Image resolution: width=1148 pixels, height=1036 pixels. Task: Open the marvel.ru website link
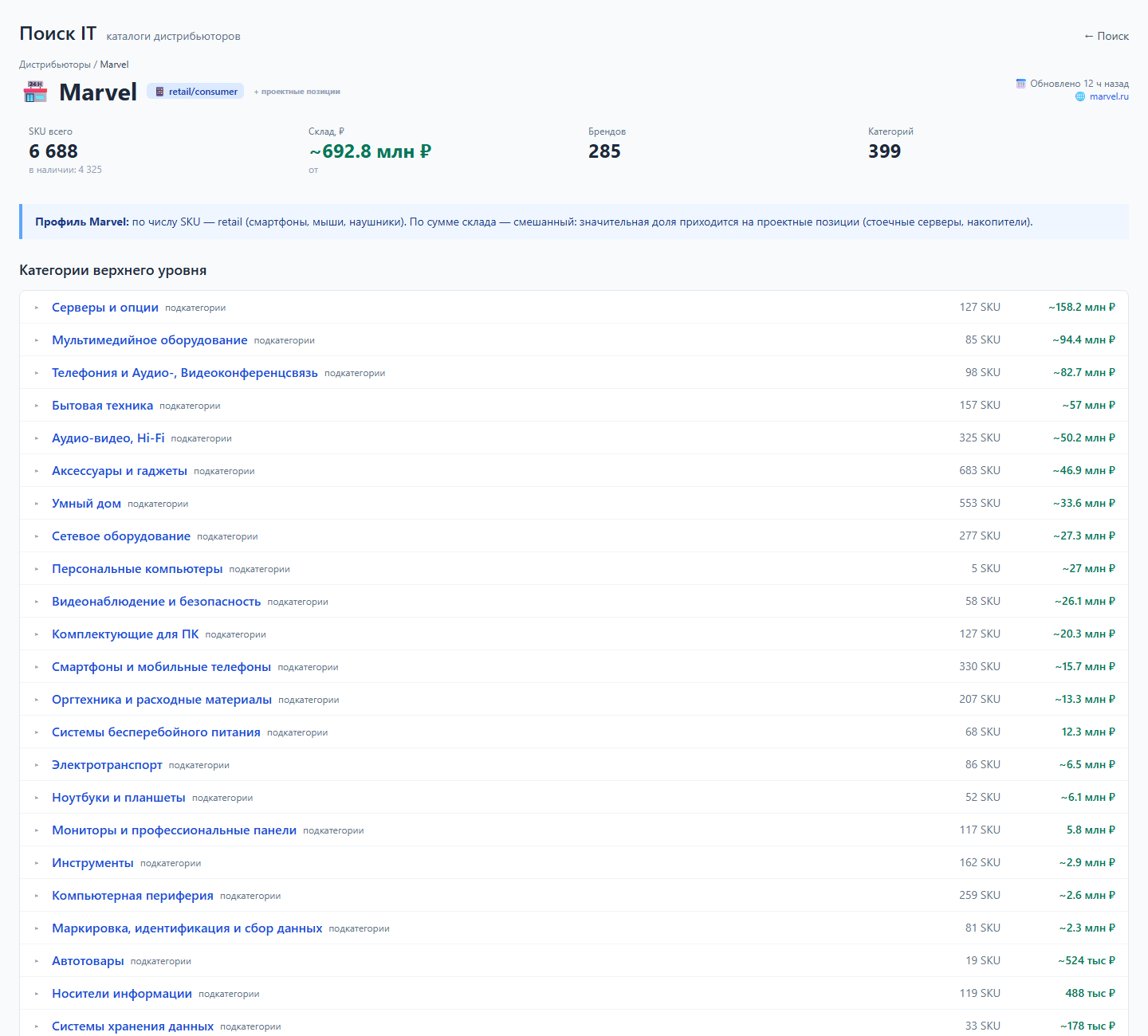[1109, 96]
